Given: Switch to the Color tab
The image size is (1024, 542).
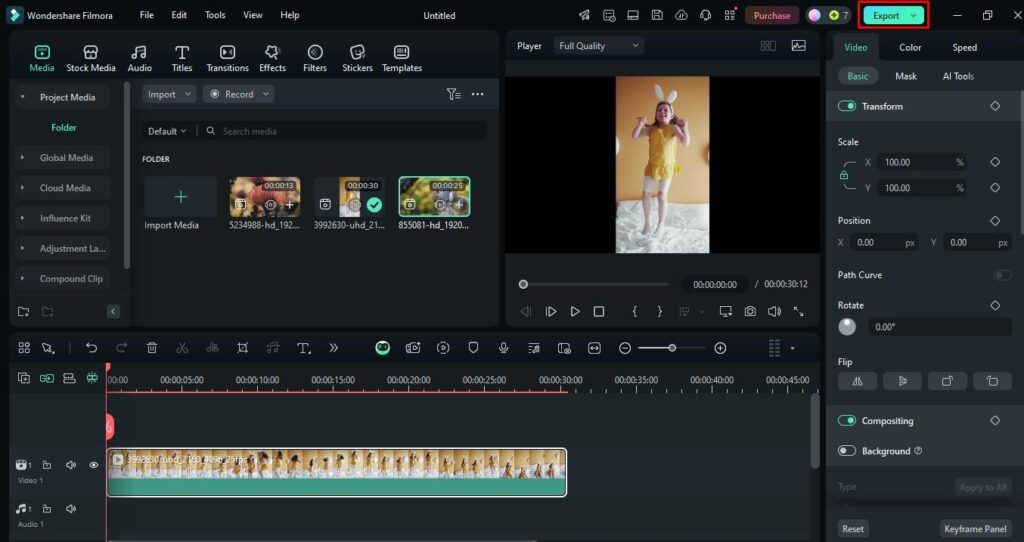Looking at the screenshot, I should point(910,47).
